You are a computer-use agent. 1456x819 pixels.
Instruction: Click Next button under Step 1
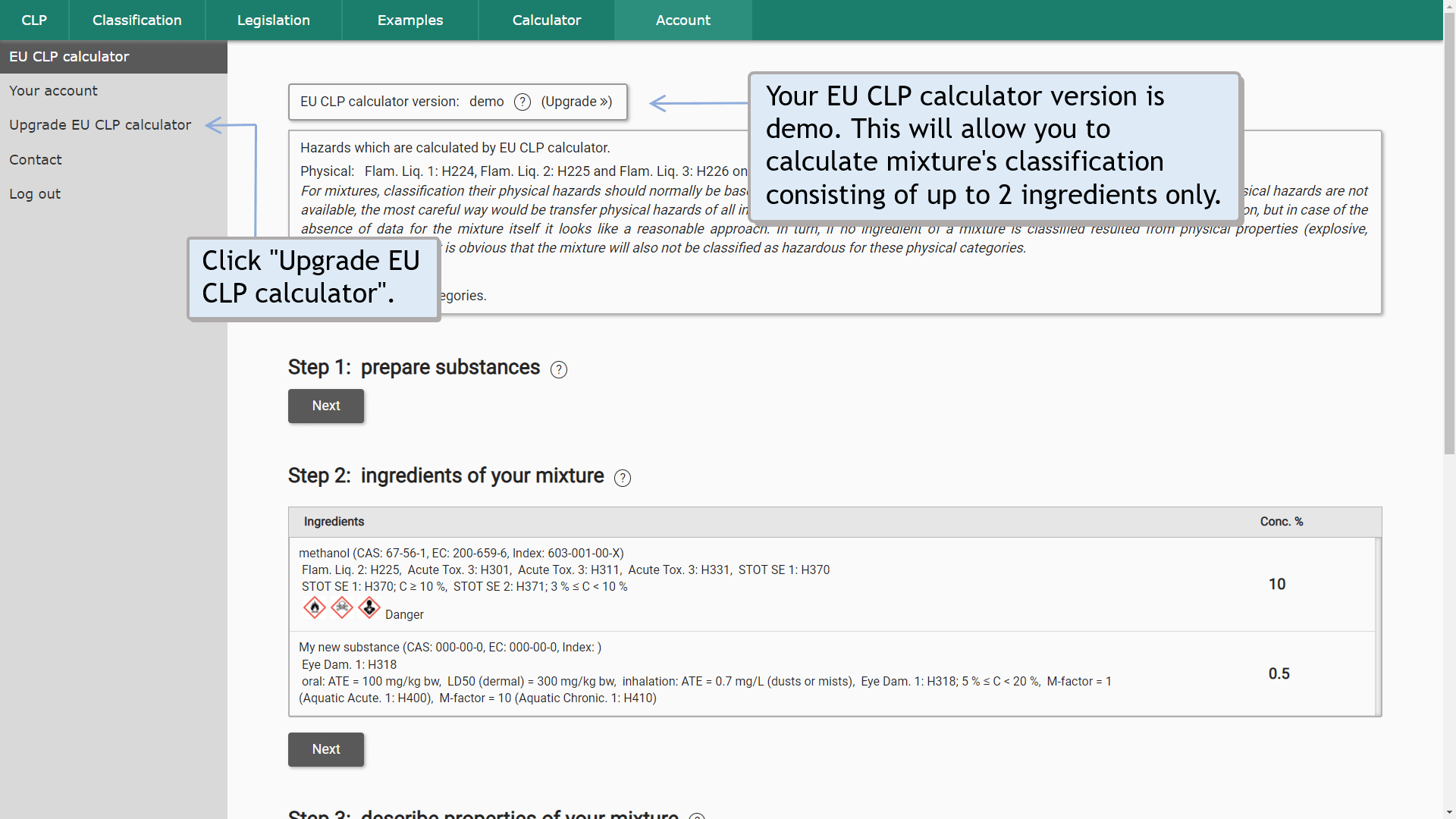325,405
